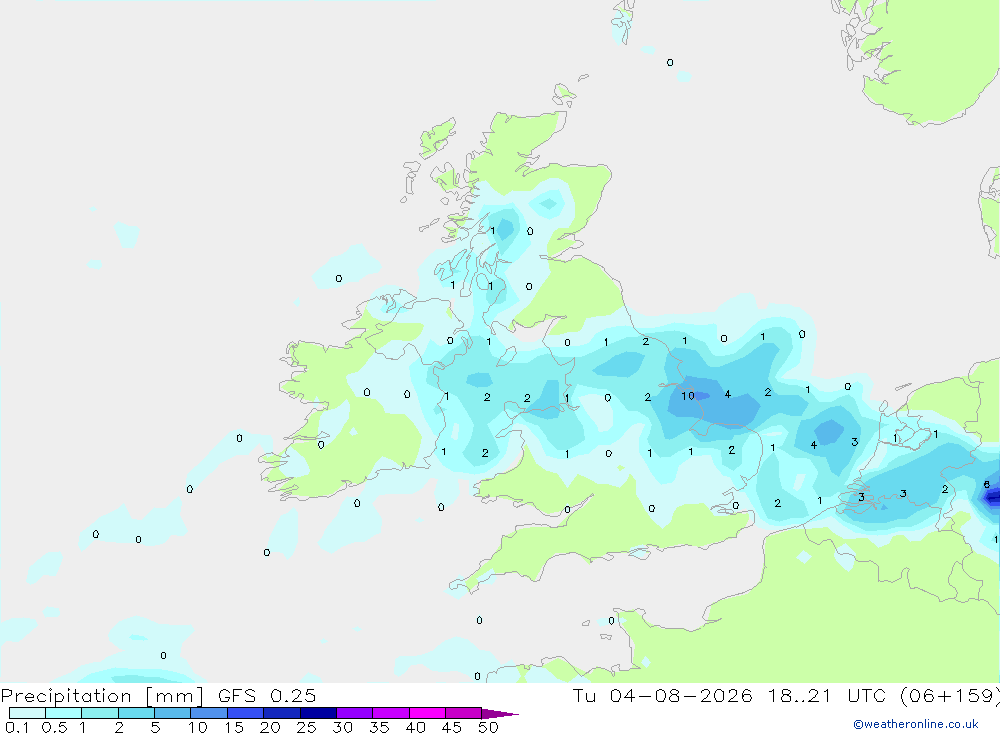Click the "0.25" resolution label

[293, 695]
